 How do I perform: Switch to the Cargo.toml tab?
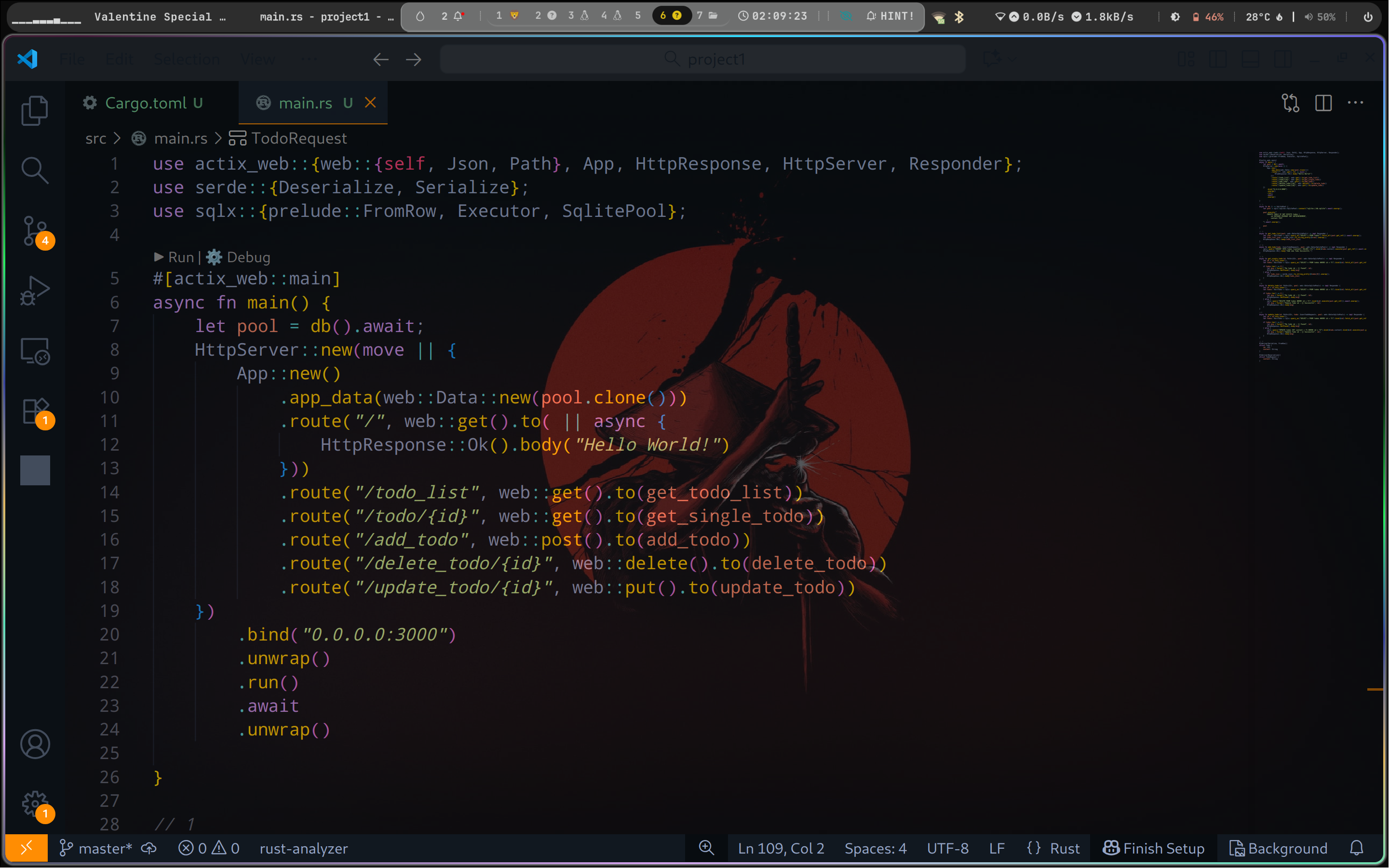145,103
